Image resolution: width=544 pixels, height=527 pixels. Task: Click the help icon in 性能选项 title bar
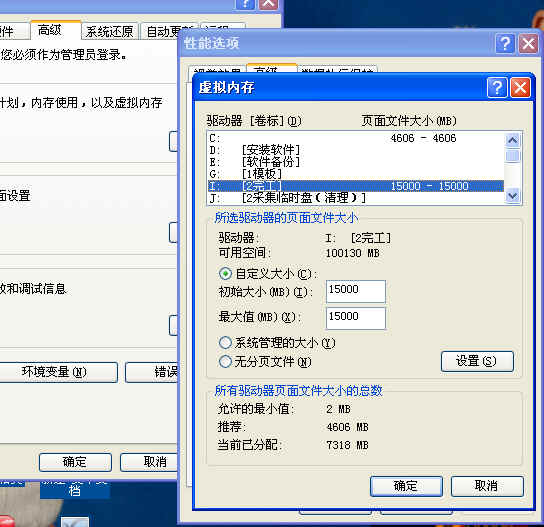point(505,44)
